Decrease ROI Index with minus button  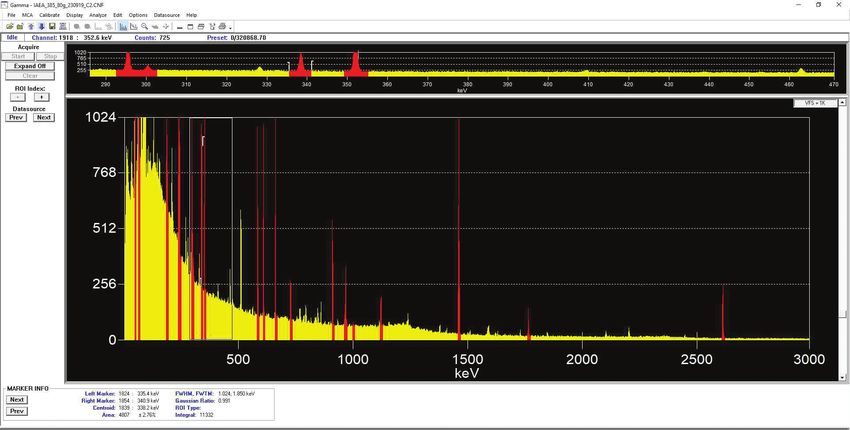(18, 98)
